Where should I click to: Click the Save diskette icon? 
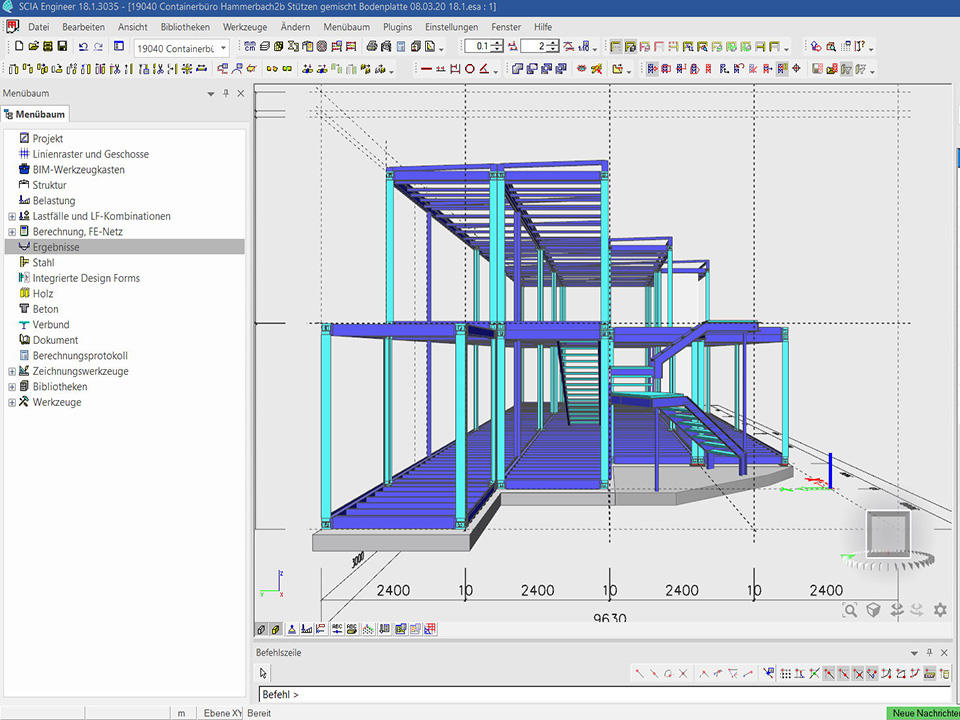pos(62,47)
